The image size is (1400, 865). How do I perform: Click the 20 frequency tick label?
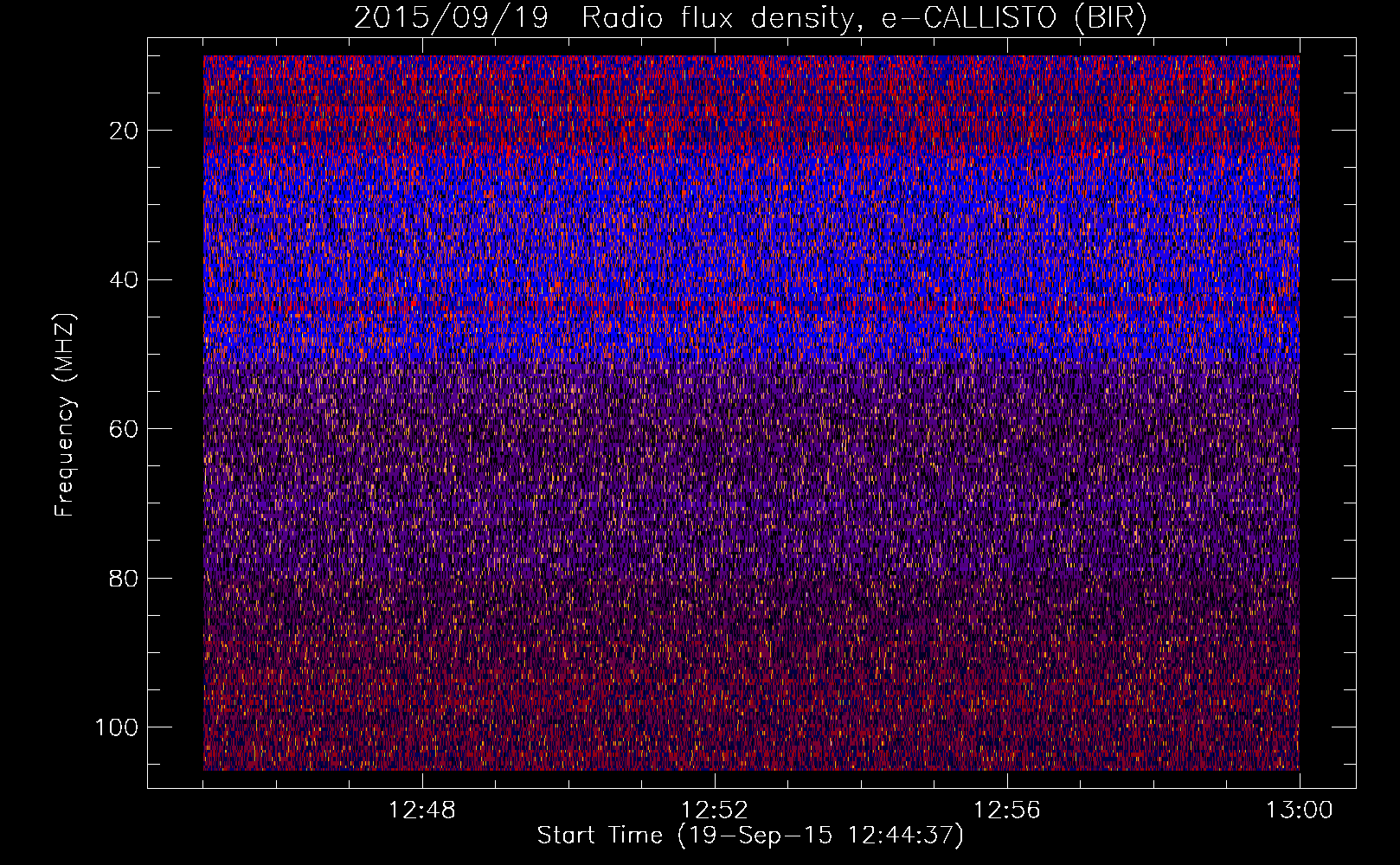tap(124, 131)
